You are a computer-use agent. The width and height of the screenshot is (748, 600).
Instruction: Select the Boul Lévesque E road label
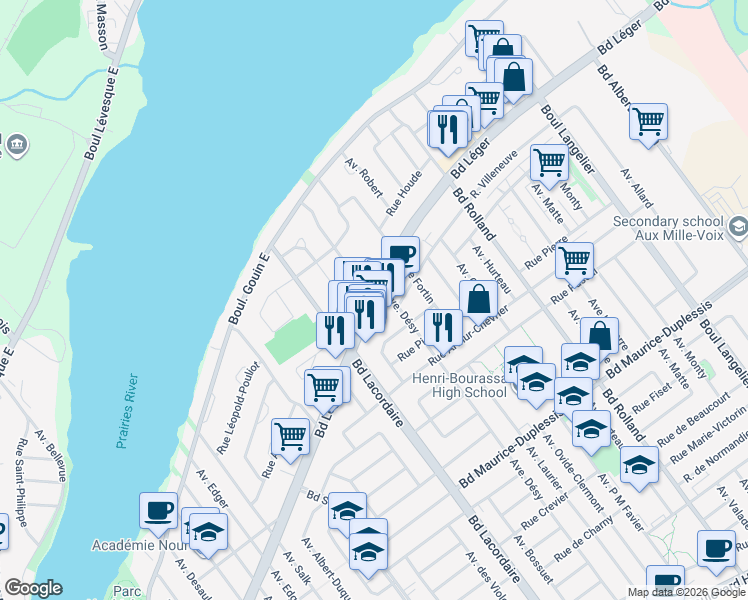[x=101, y=113]
